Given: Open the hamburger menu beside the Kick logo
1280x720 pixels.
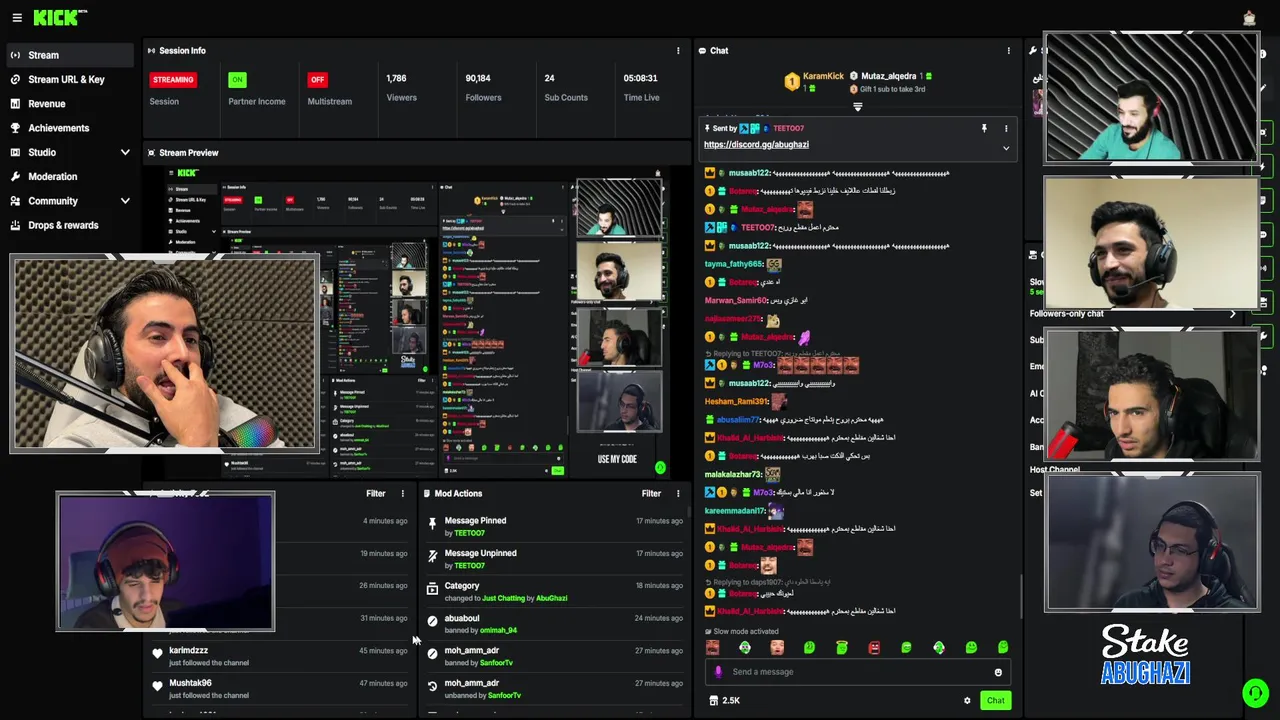Looking at the screenshot, I should point(16,18).
